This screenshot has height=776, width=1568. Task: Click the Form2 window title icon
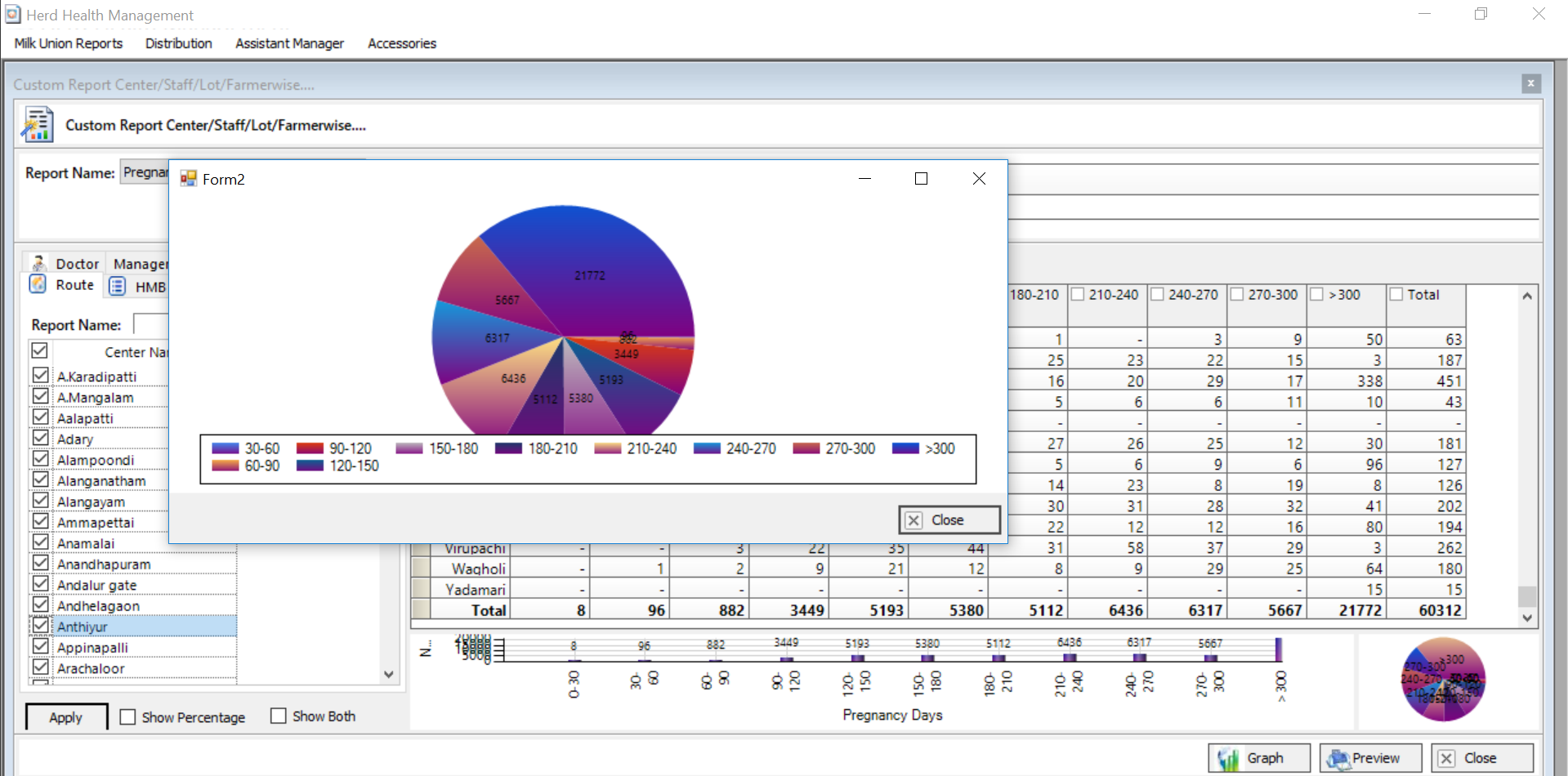pyautogui.click(x=189, y=179)
